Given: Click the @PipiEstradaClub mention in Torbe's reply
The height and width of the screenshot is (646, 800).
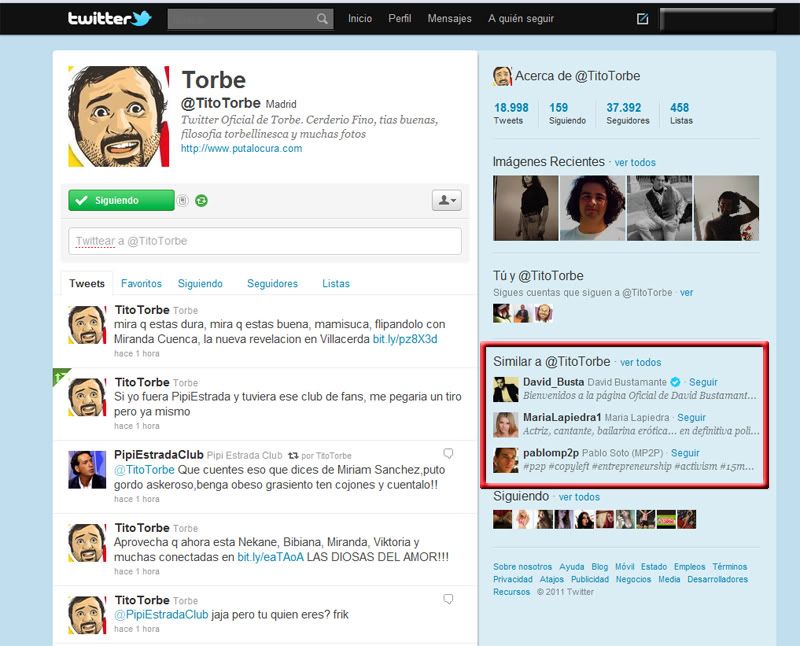Looking at the screenshot, I should (x=161, y=615).
